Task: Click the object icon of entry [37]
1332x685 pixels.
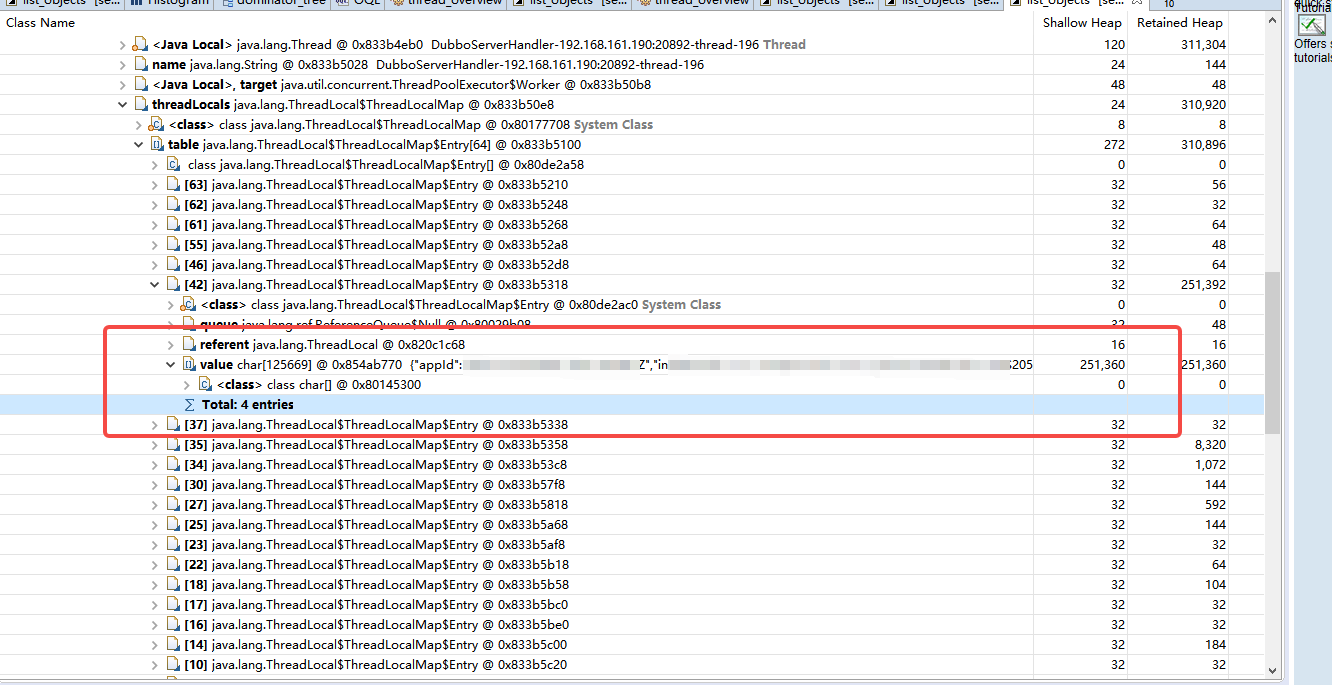Action: (x=173, y=425)
